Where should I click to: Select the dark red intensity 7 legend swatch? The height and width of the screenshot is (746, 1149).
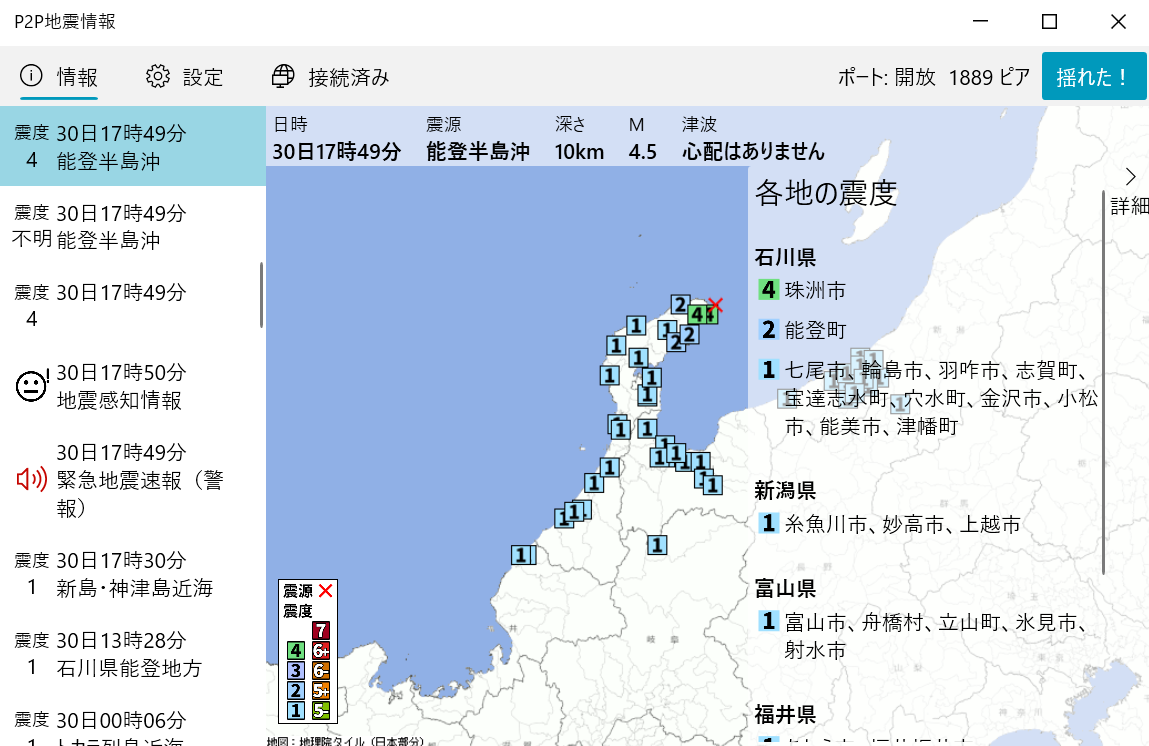coord(320,630)
